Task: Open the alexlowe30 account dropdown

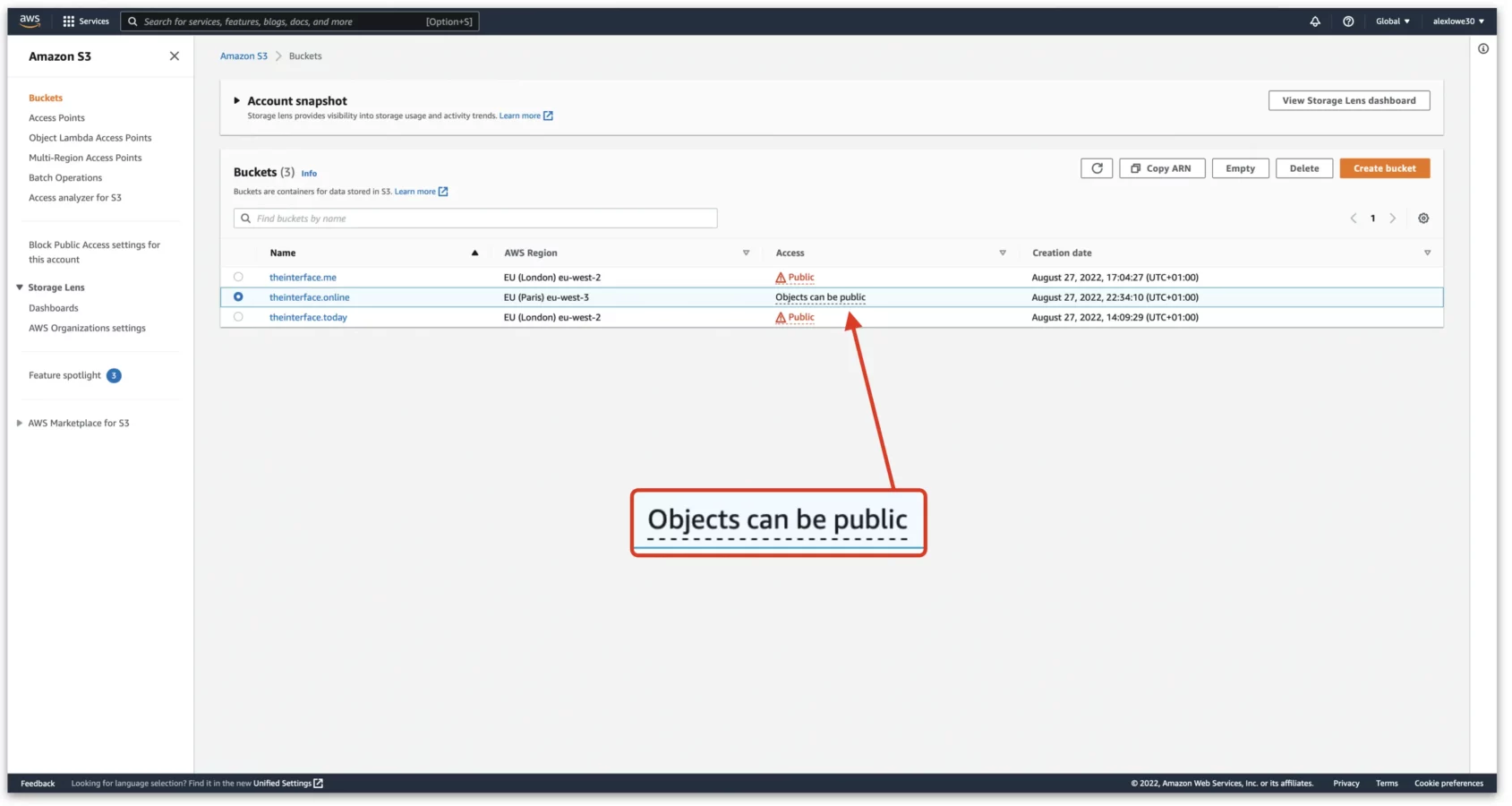Action: [x=1458, y=21]
